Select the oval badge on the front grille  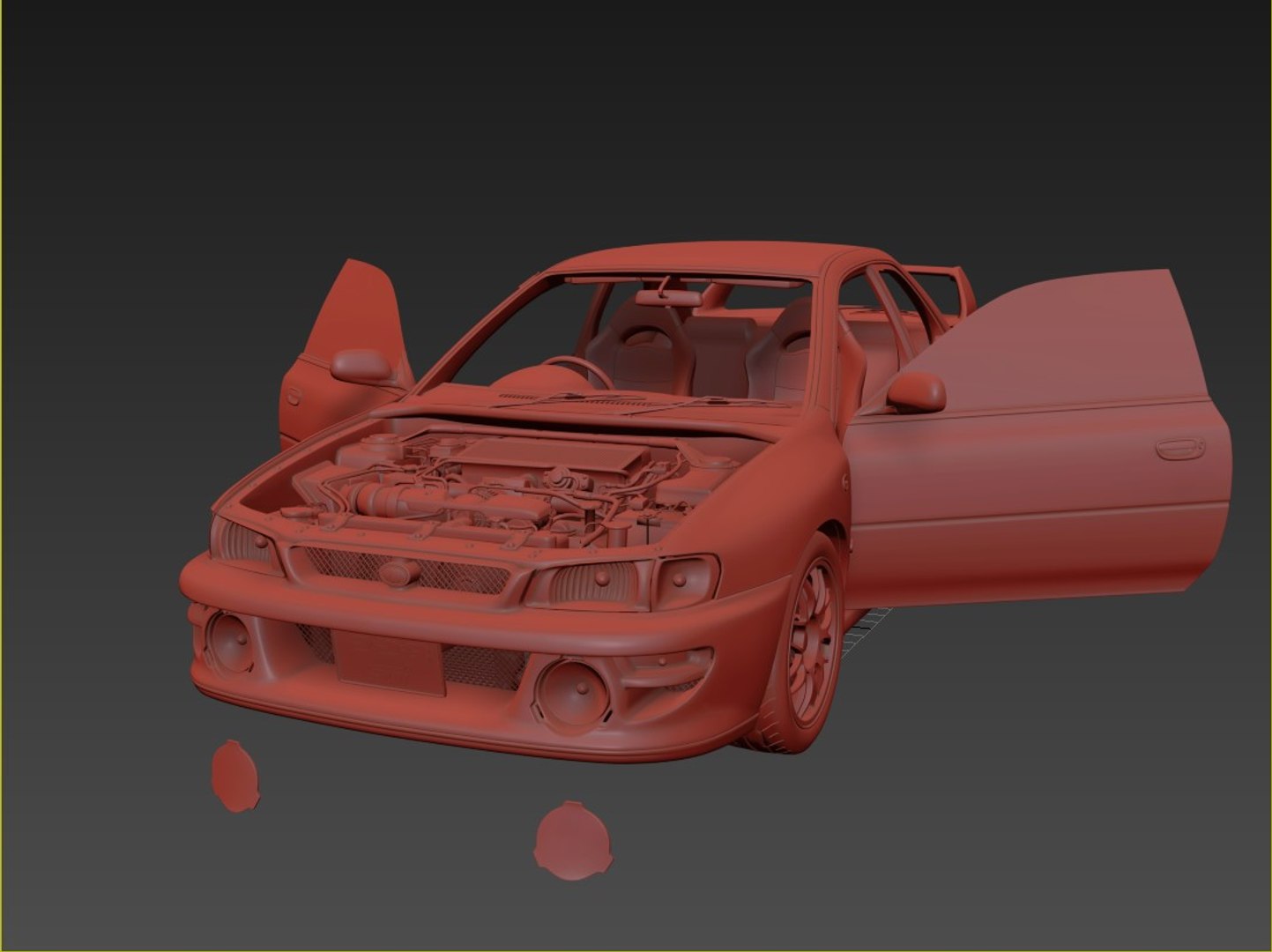[399, 574]
